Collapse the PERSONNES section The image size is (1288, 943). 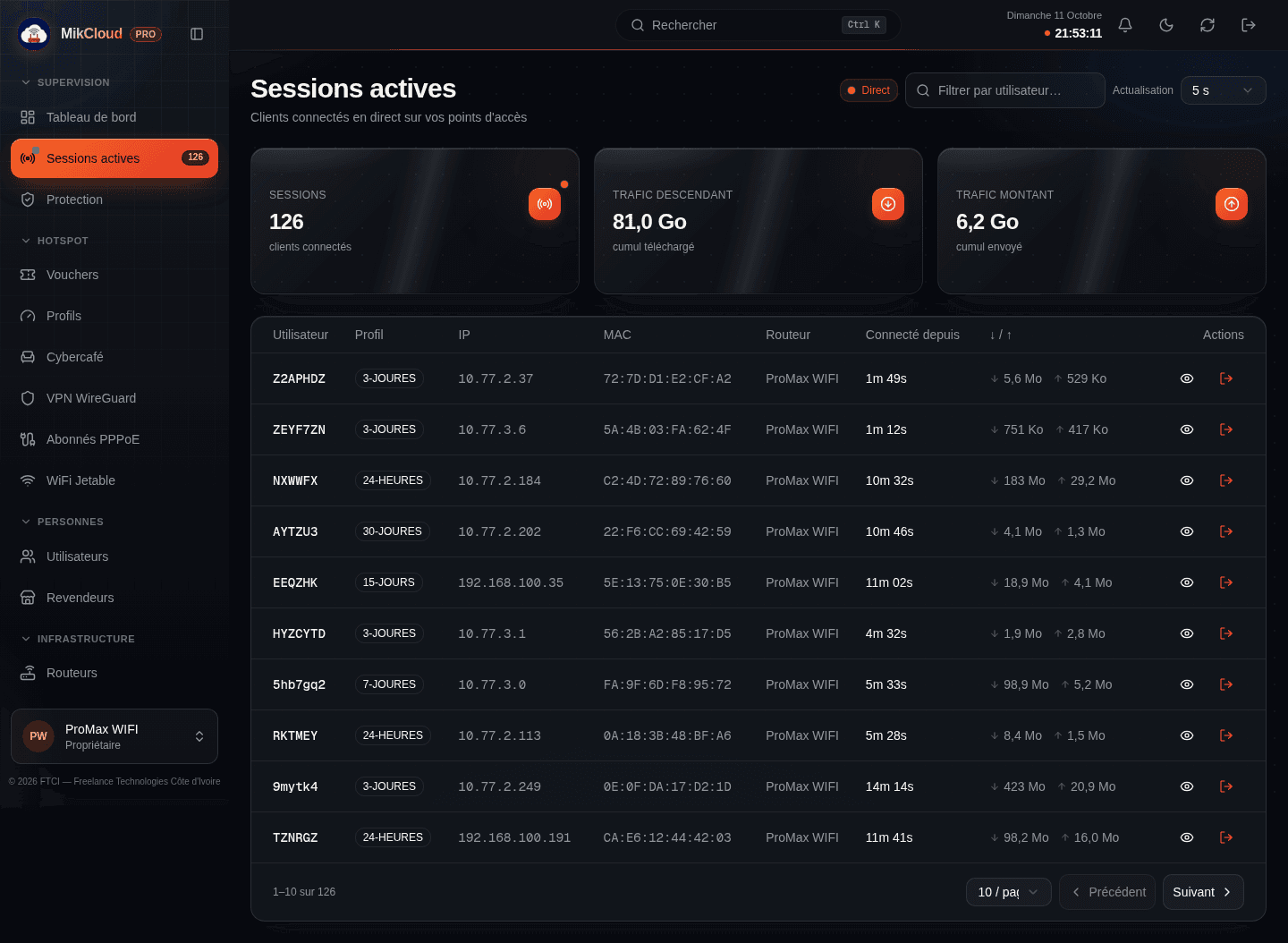pos(62,522)
